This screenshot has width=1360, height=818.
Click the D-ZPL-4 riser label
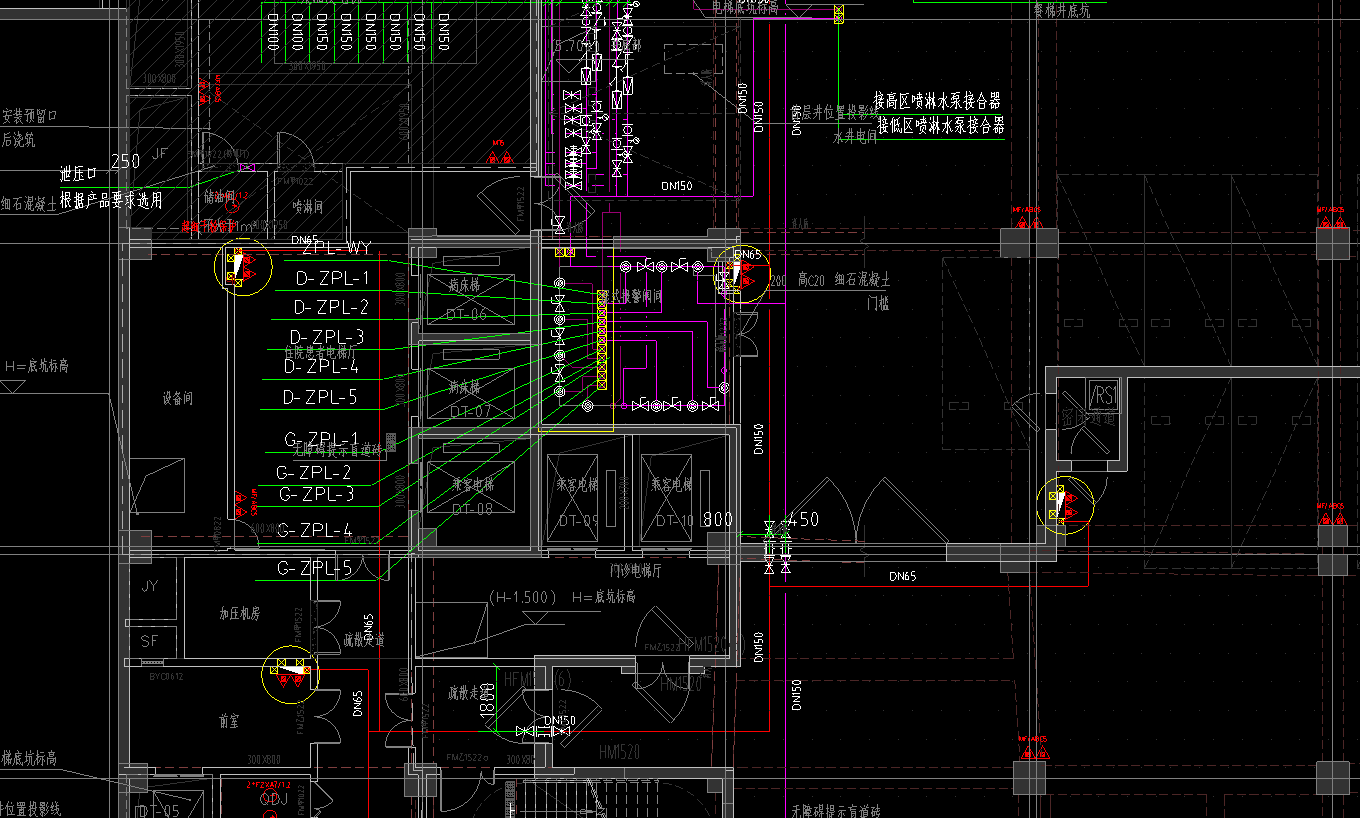click(x=321, y=367)
